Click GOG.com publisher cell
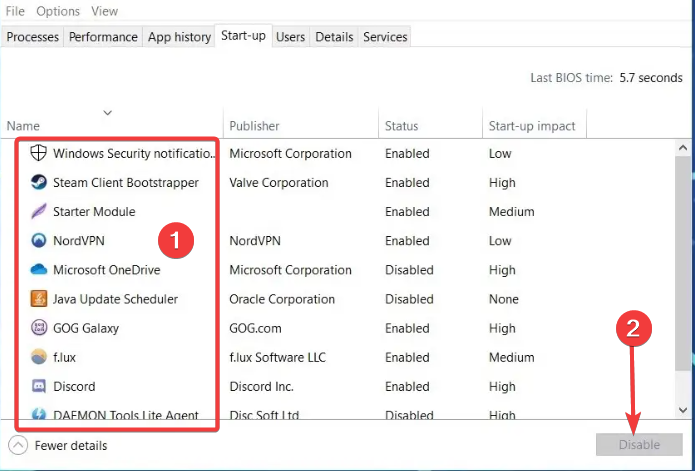The image size is (695, 471). [255, 328]
